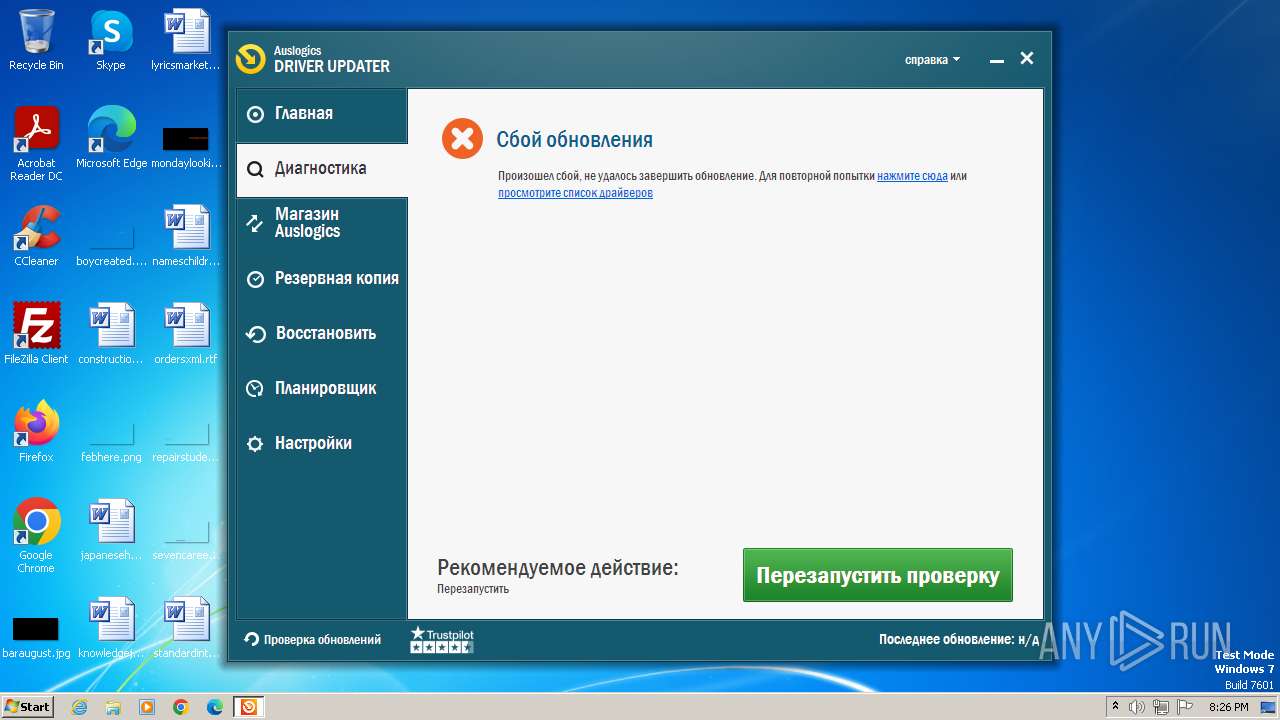This screenshot has width=1280, height=720.
Task: Select the nameschildr document icon
Action: point(186,236)
